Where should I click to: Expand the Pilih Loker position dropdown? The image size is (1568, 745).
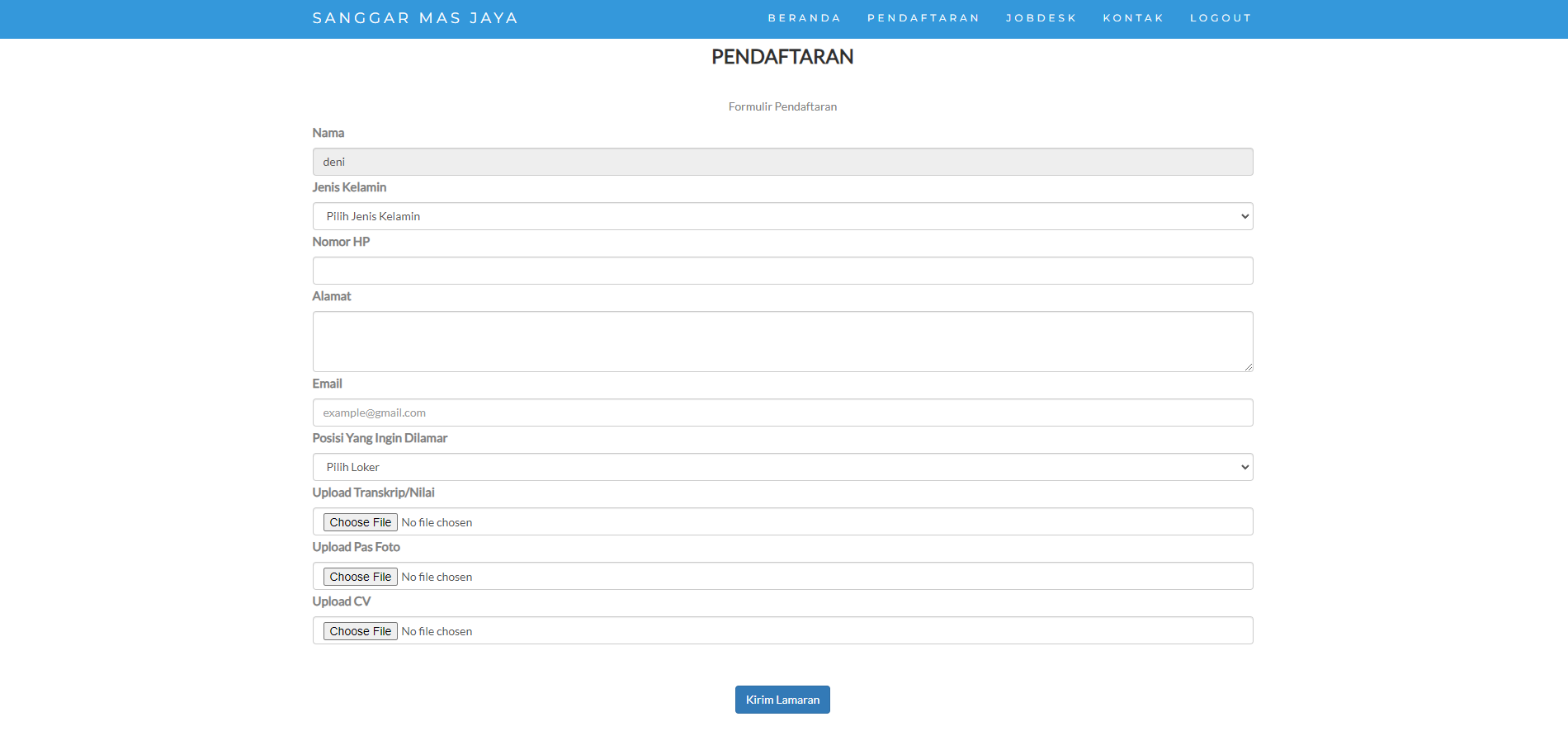point(782,467)
